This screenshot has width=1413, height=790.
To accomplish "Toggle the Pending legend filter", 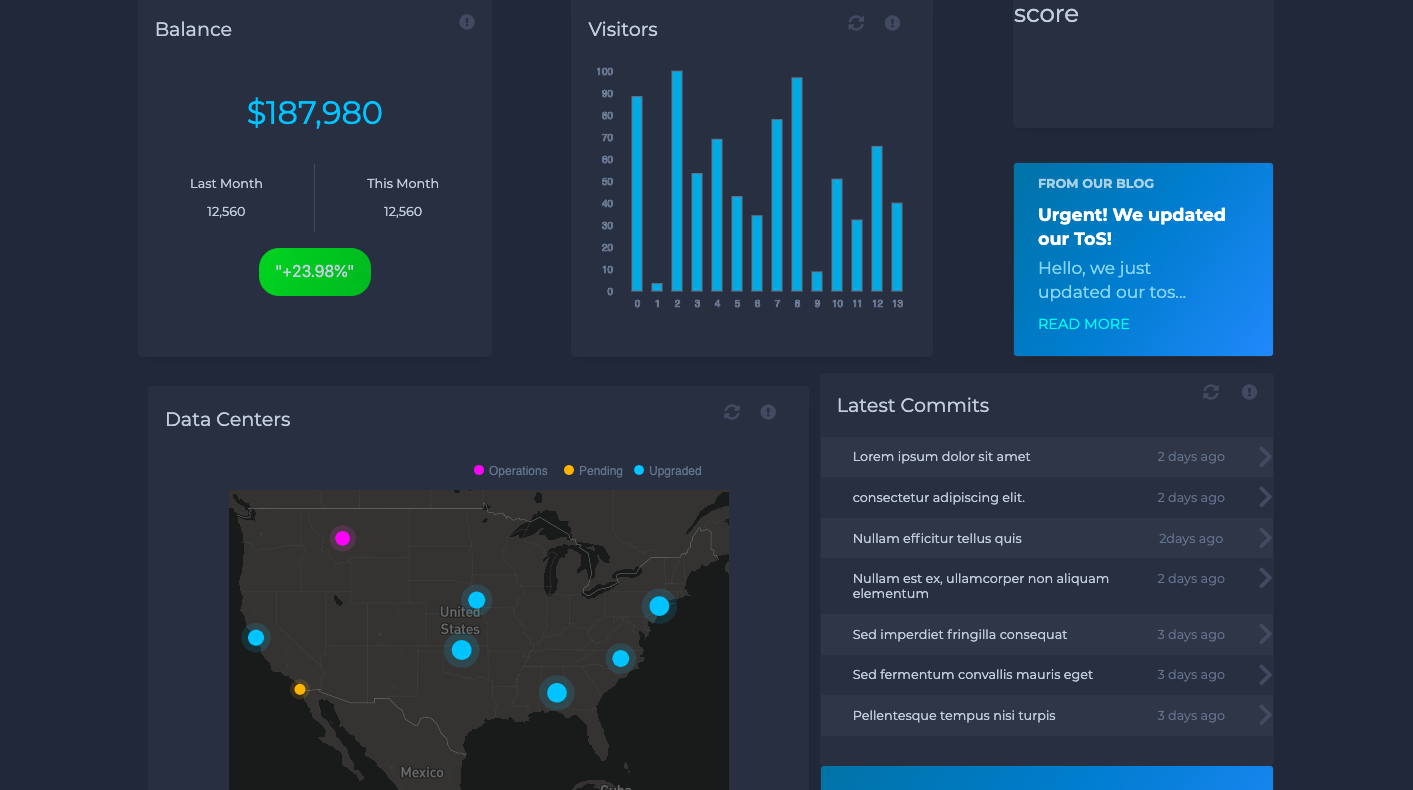I will [x=592, y=470].
